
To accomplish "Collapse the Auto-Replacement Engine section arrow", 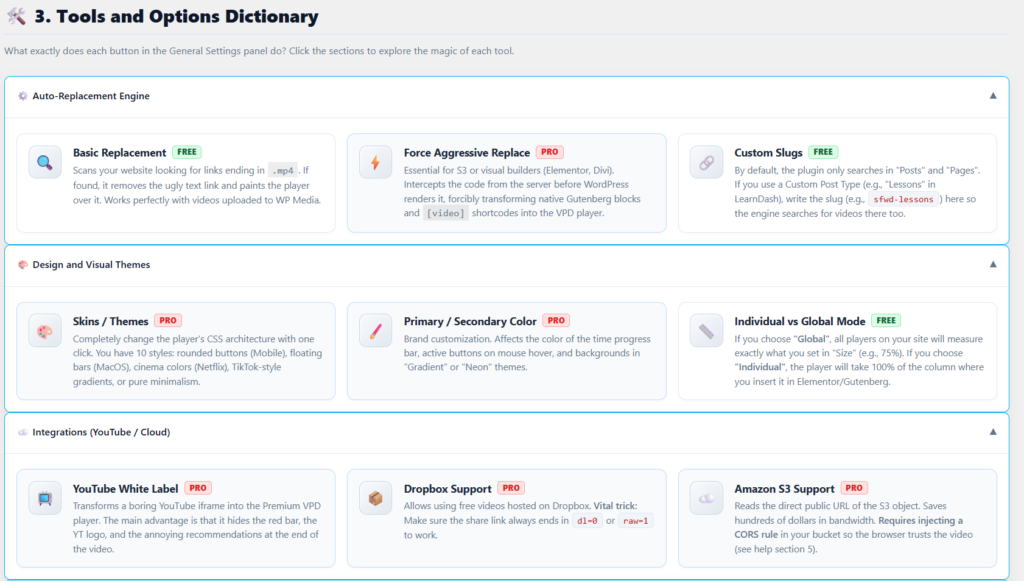I will tap(993, 96).
